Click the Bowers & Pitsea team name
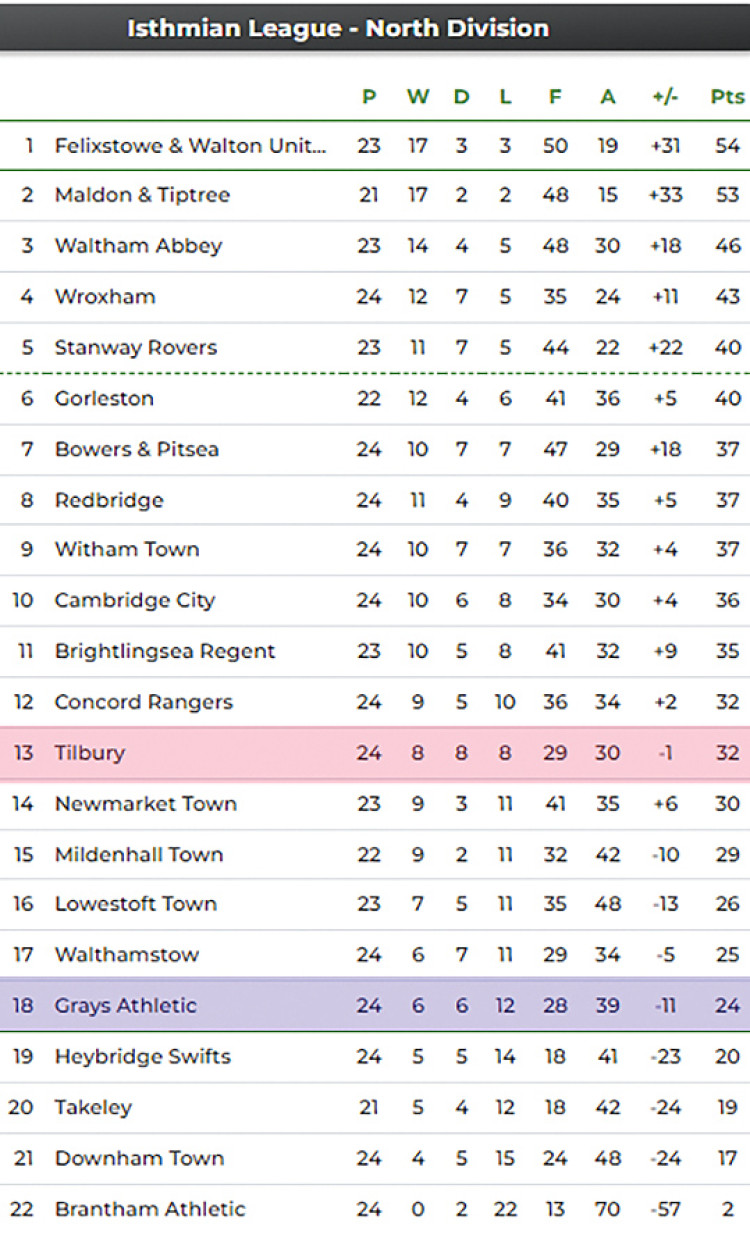Viewport: 750px width, 1238px height. coord(136,450)
